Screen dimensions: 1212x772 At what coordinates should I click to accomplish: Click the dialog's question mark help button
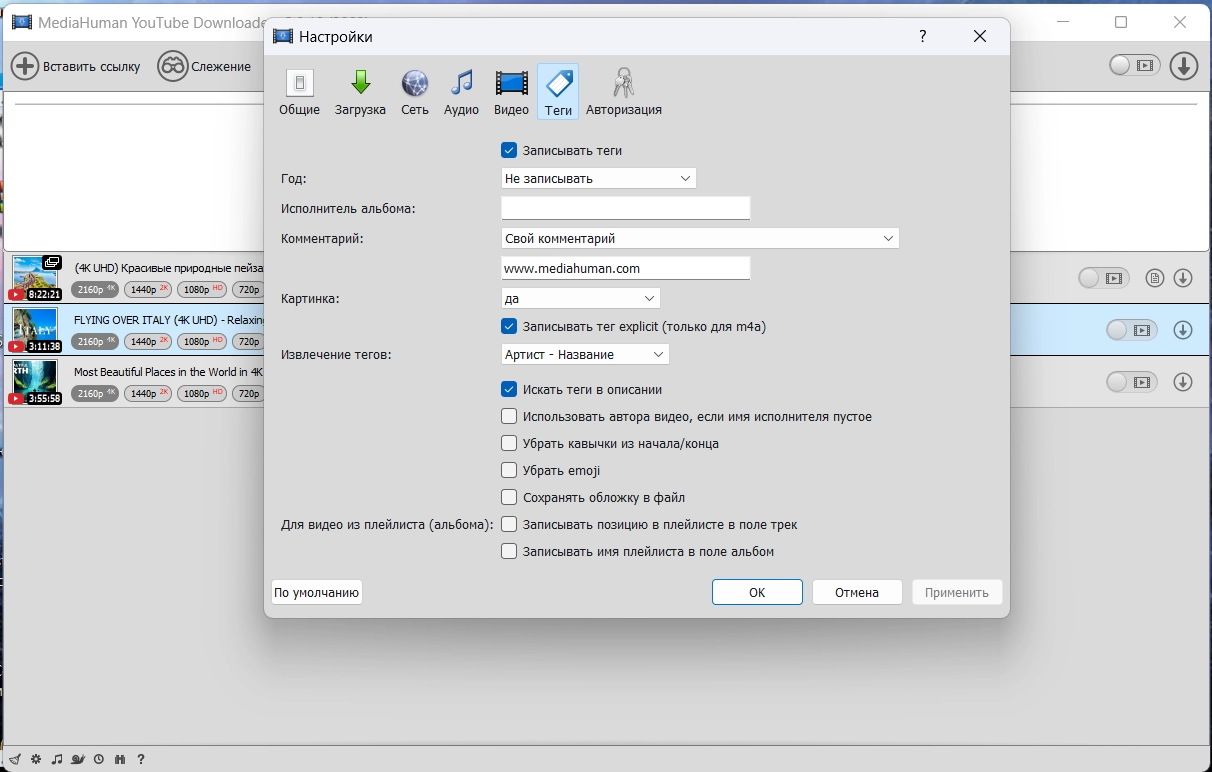tap(922, 37)
